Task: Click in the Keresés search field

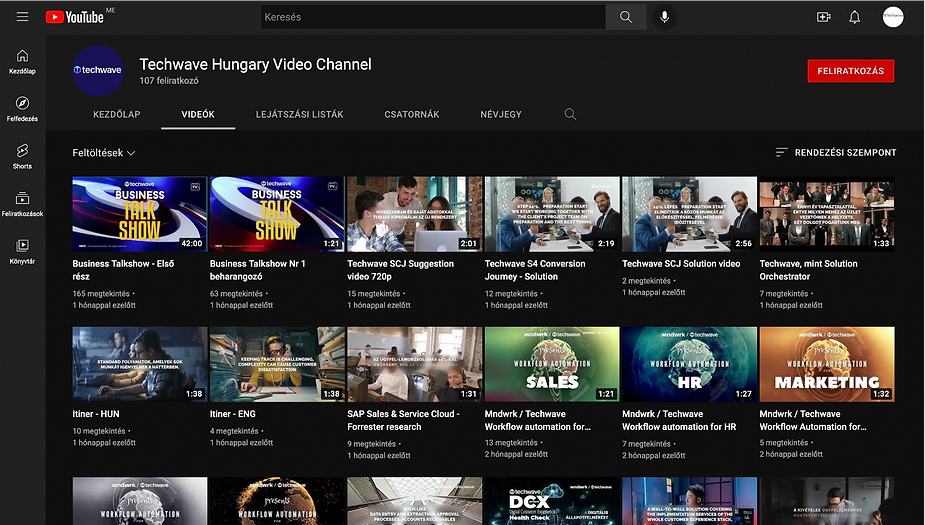Action: coord(432,17)
